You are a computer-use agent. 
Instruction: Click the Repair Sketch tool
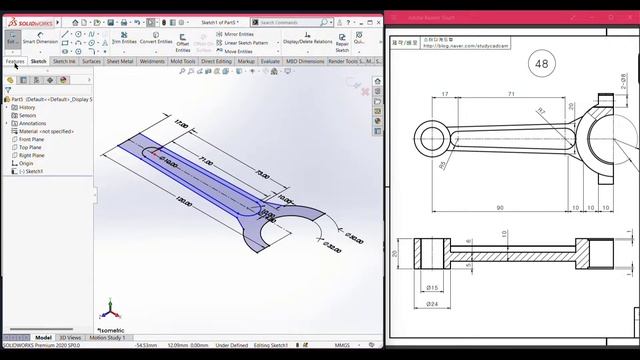pos(342,43)
